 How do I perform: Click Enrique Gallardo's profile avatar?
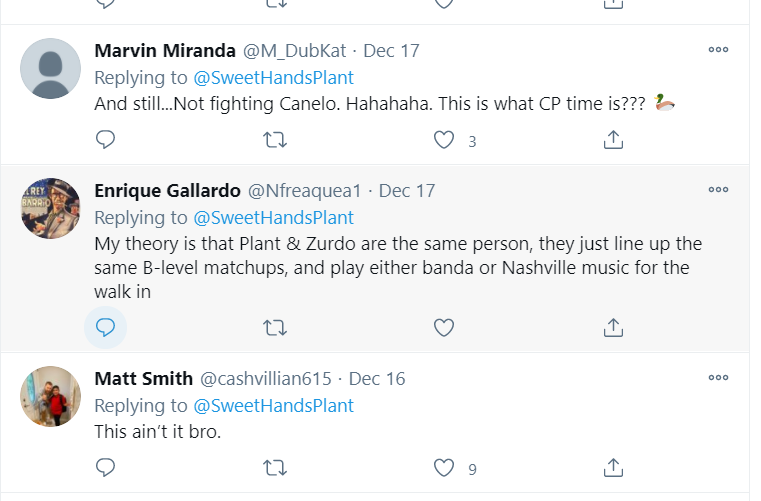click(x=51, y=209)
